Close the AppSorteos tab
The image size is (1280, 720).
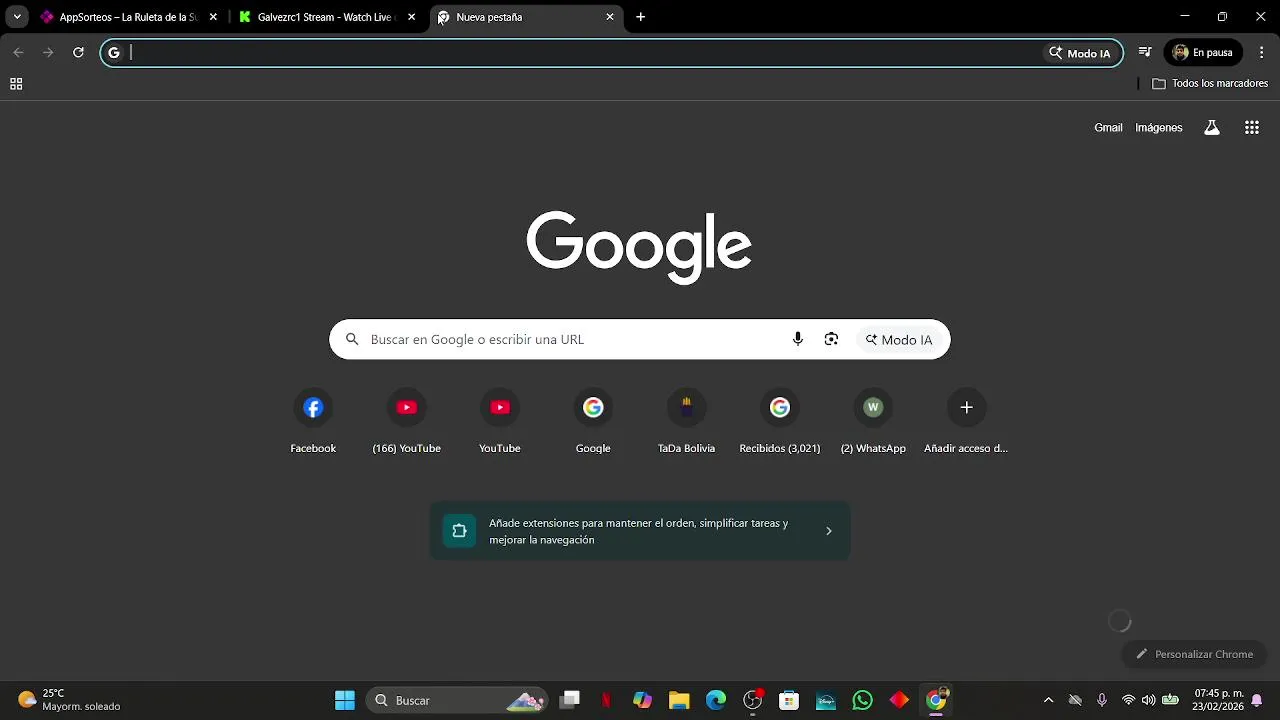coord(213,17)
